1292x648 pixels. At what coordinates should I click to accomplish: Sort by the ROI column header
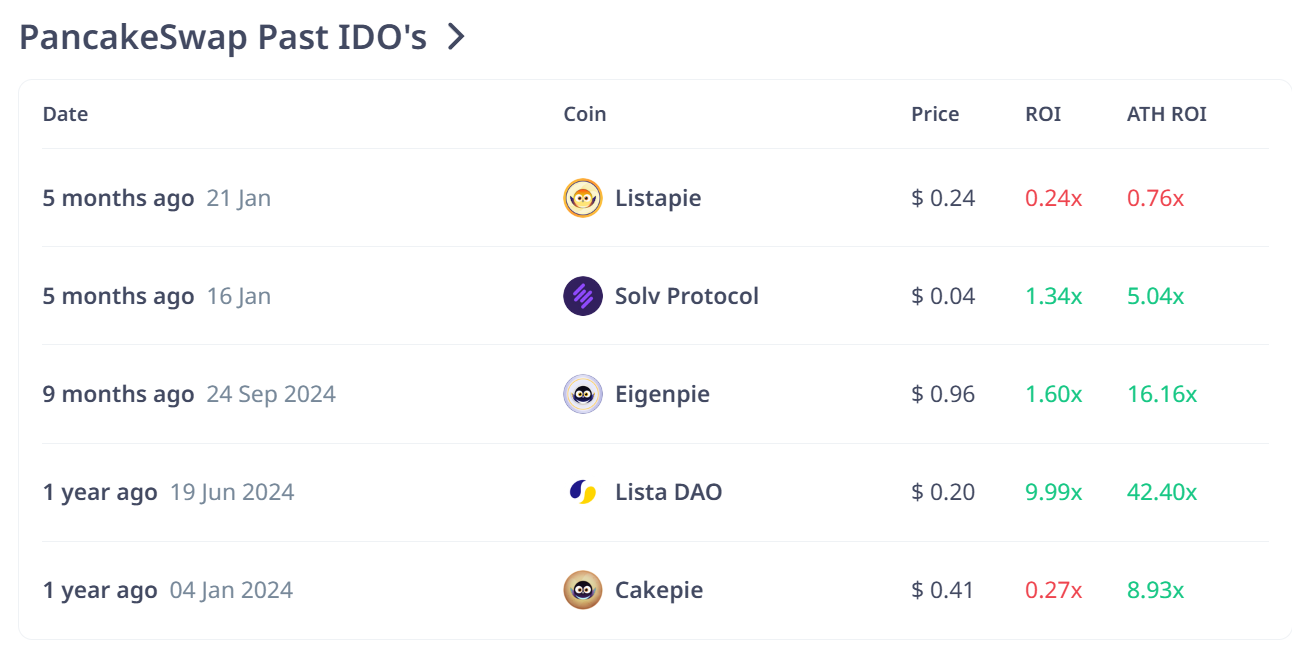pyautogui.click(x=1043, y=114)
